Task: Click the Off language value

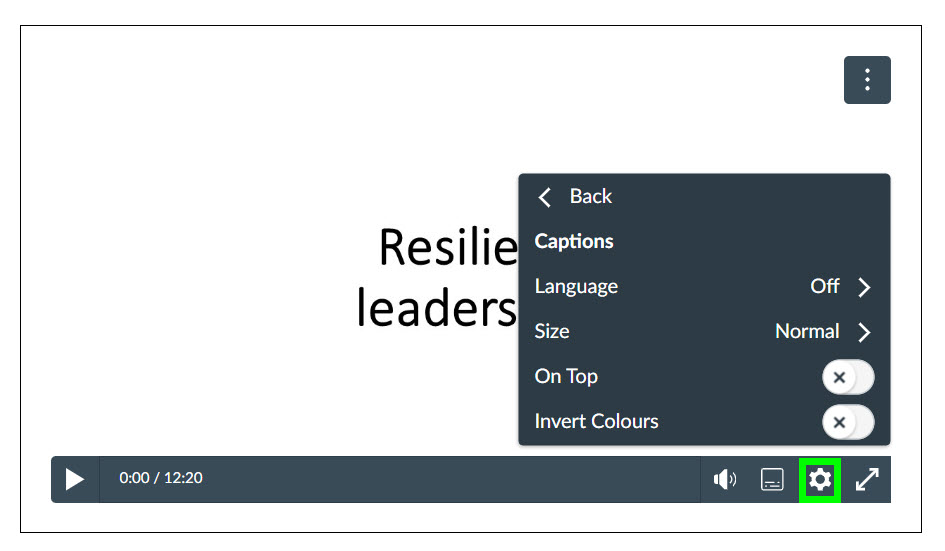Action: [x=824, y=287]
